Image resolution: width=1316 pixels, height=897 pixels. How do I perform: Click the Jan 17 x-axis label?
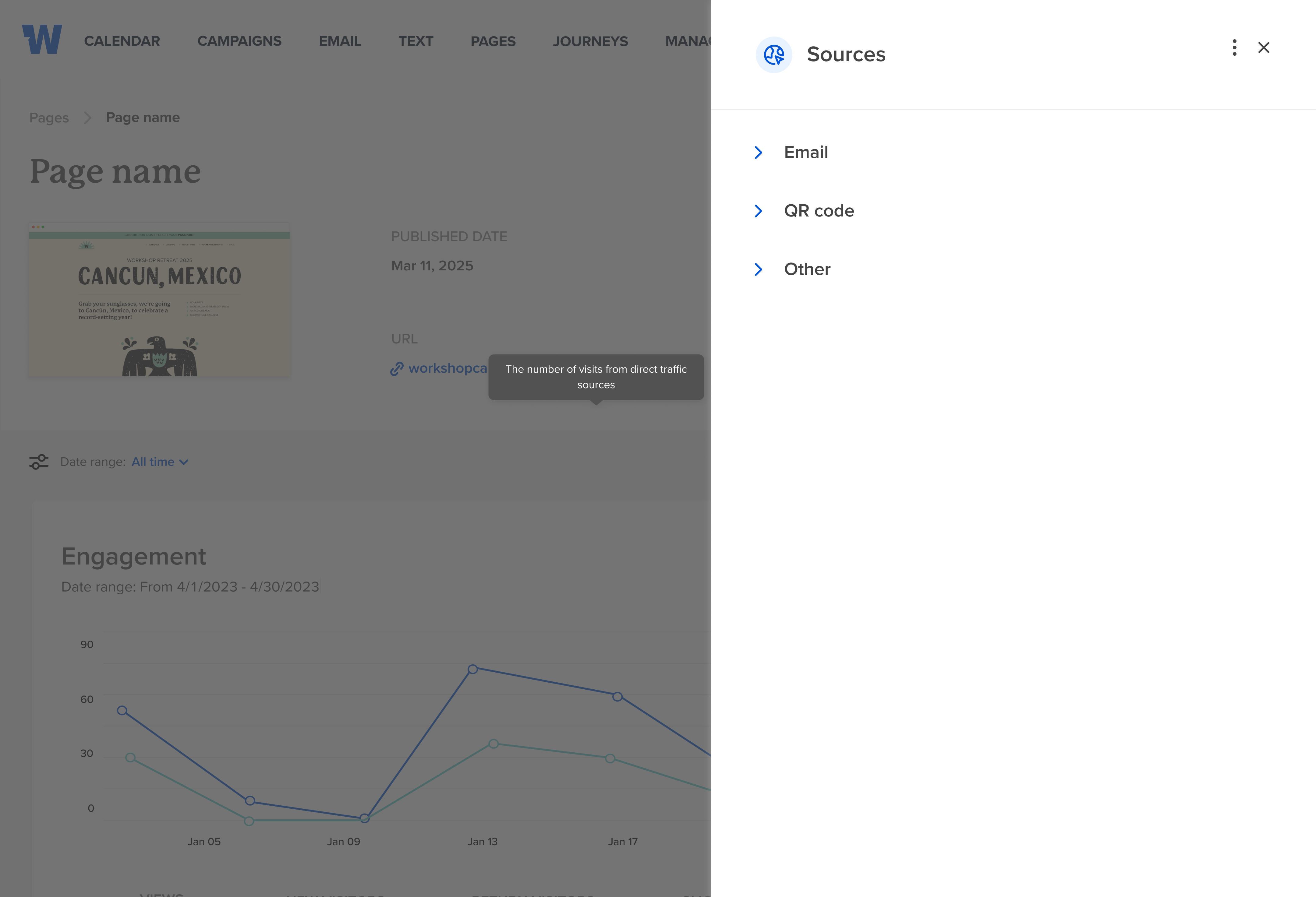point(623,842)
